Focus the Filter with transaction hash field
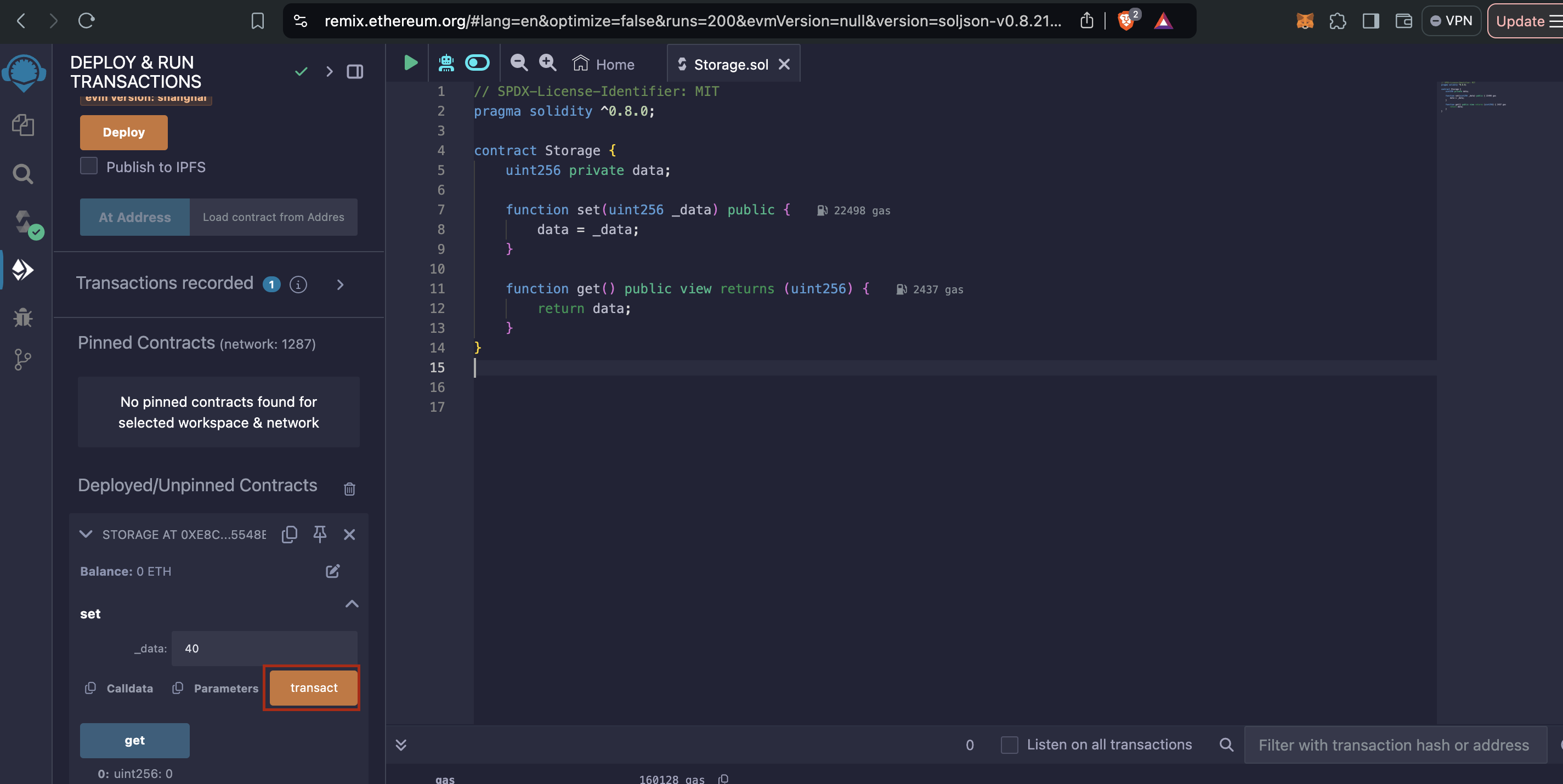Screen dimensions: 1563x784 click(x=1395, y=745)
